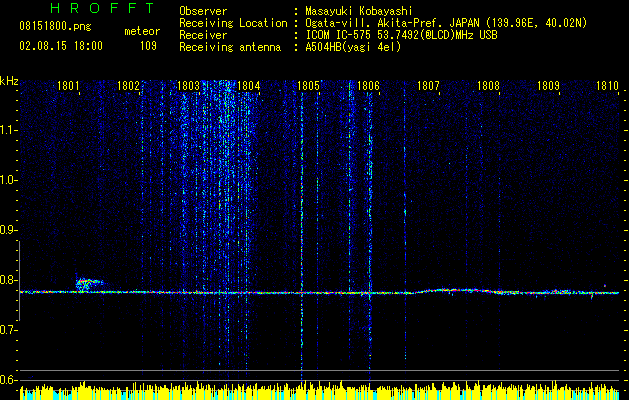Image resolution: width=629 pixels, height=400 pixels.
Task: Click the 0.6 kHz axis label
Action: pyautogui.click(x=9, y=380)
